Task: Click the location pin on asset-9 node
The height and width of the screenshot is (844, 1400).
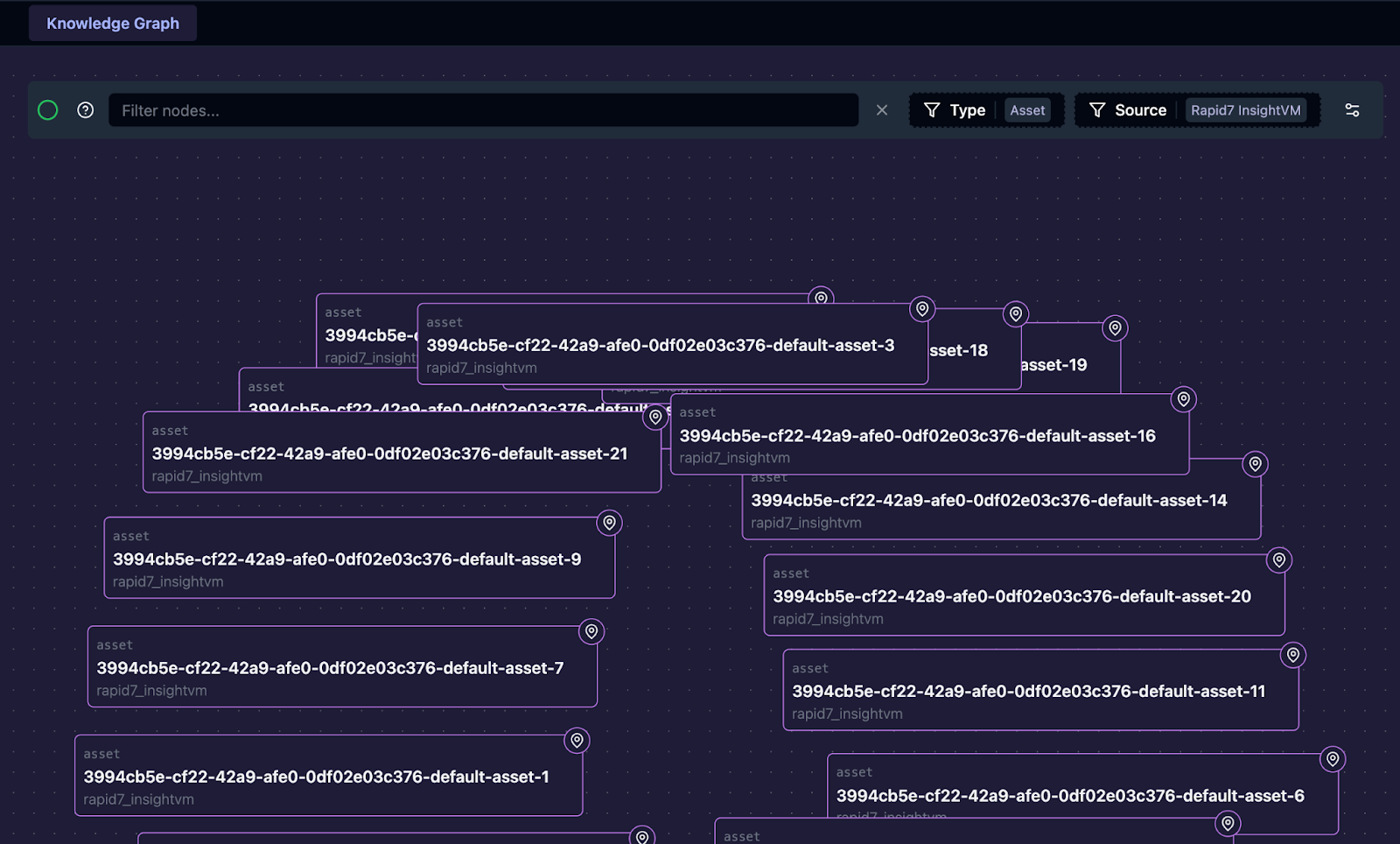Action: 609,523
